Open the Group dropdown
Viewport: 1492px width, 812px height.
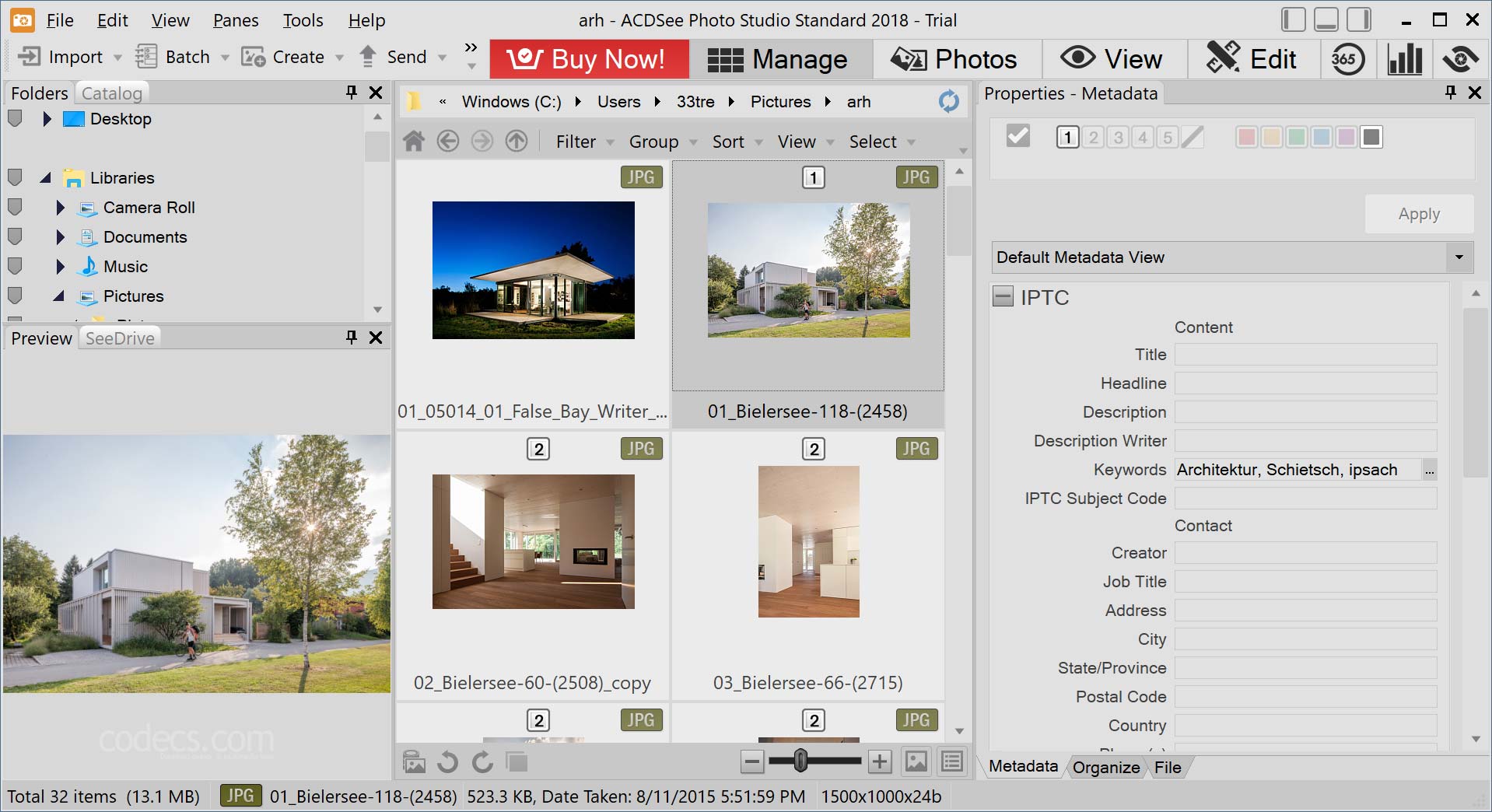click(663, 142)
